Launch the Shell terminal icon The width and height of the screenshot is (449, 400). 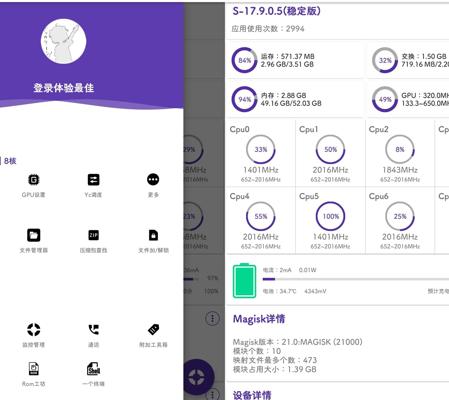point(93,369)
